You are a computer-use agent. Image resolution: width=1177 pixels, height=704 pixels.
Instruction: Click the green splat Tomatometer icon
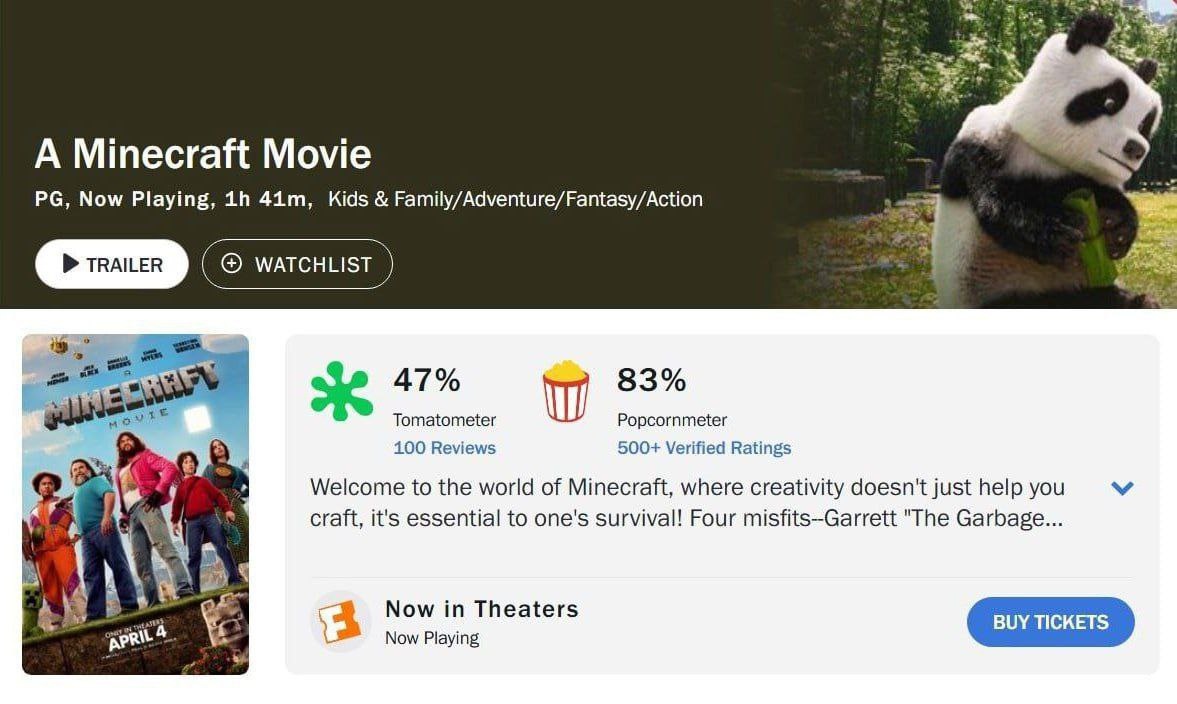pos(341,390)
